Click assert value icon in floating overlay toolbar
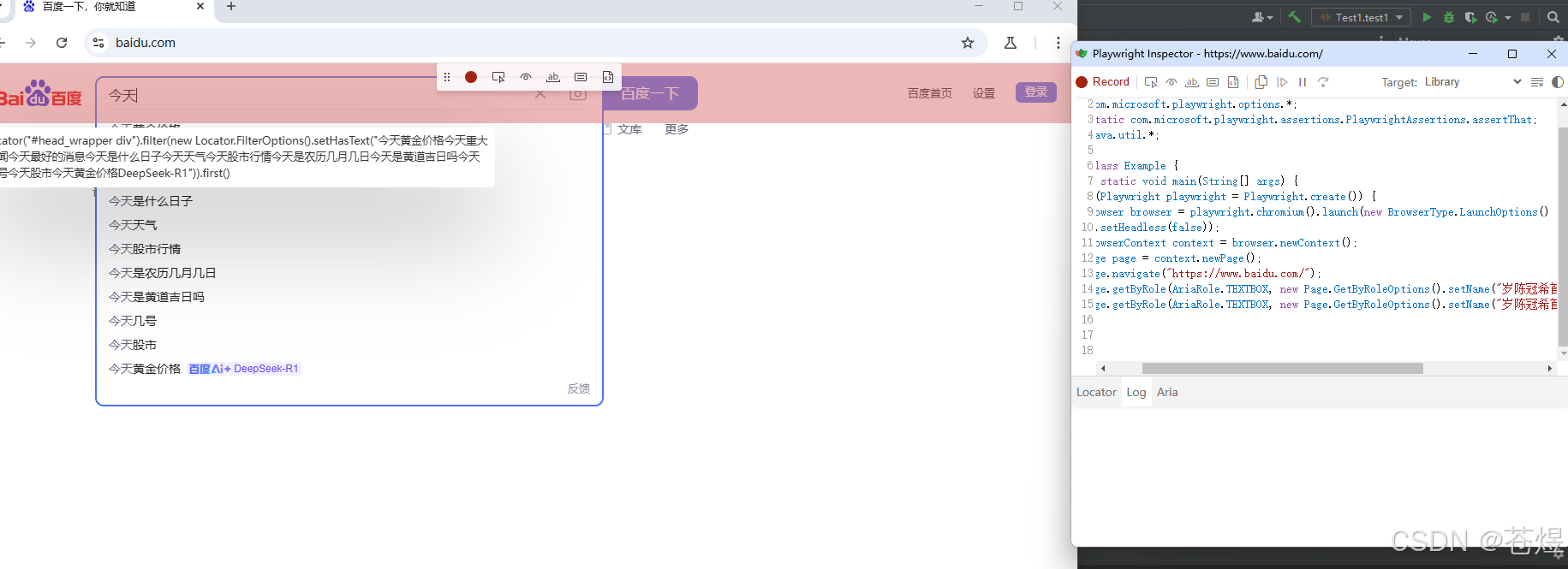Viewport: 1568px width, 569px height. pyautogui.click(x=581, y=77)
